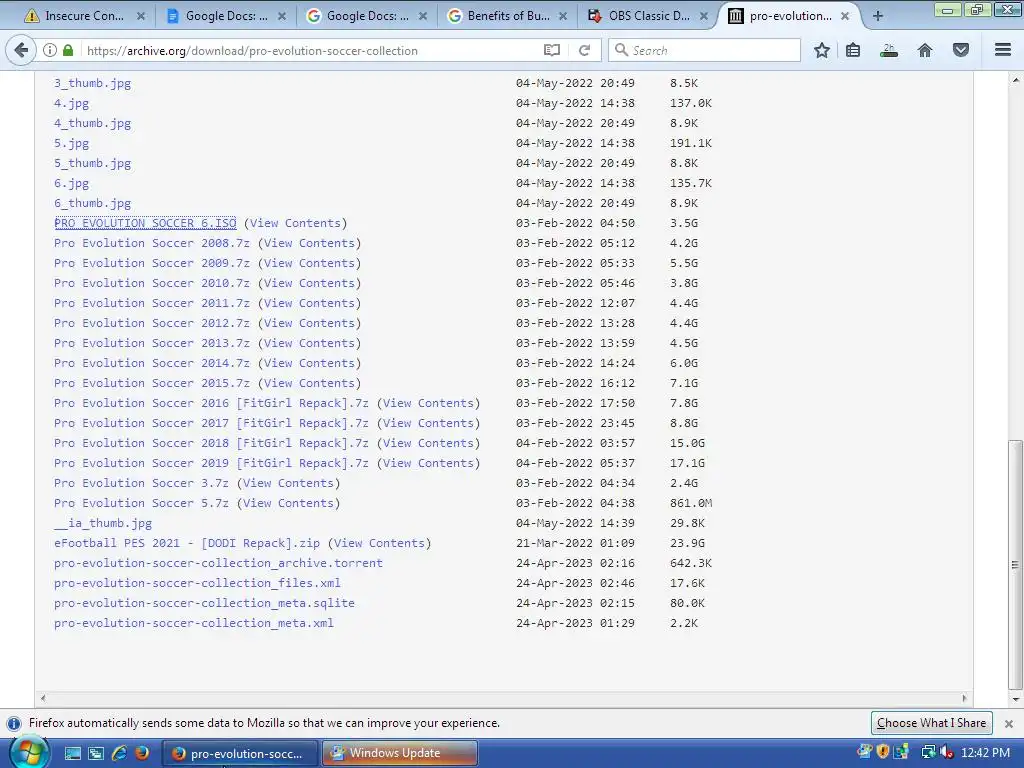
Task: Reload the page with the refresh icon
Action: [x=584, y=50]
